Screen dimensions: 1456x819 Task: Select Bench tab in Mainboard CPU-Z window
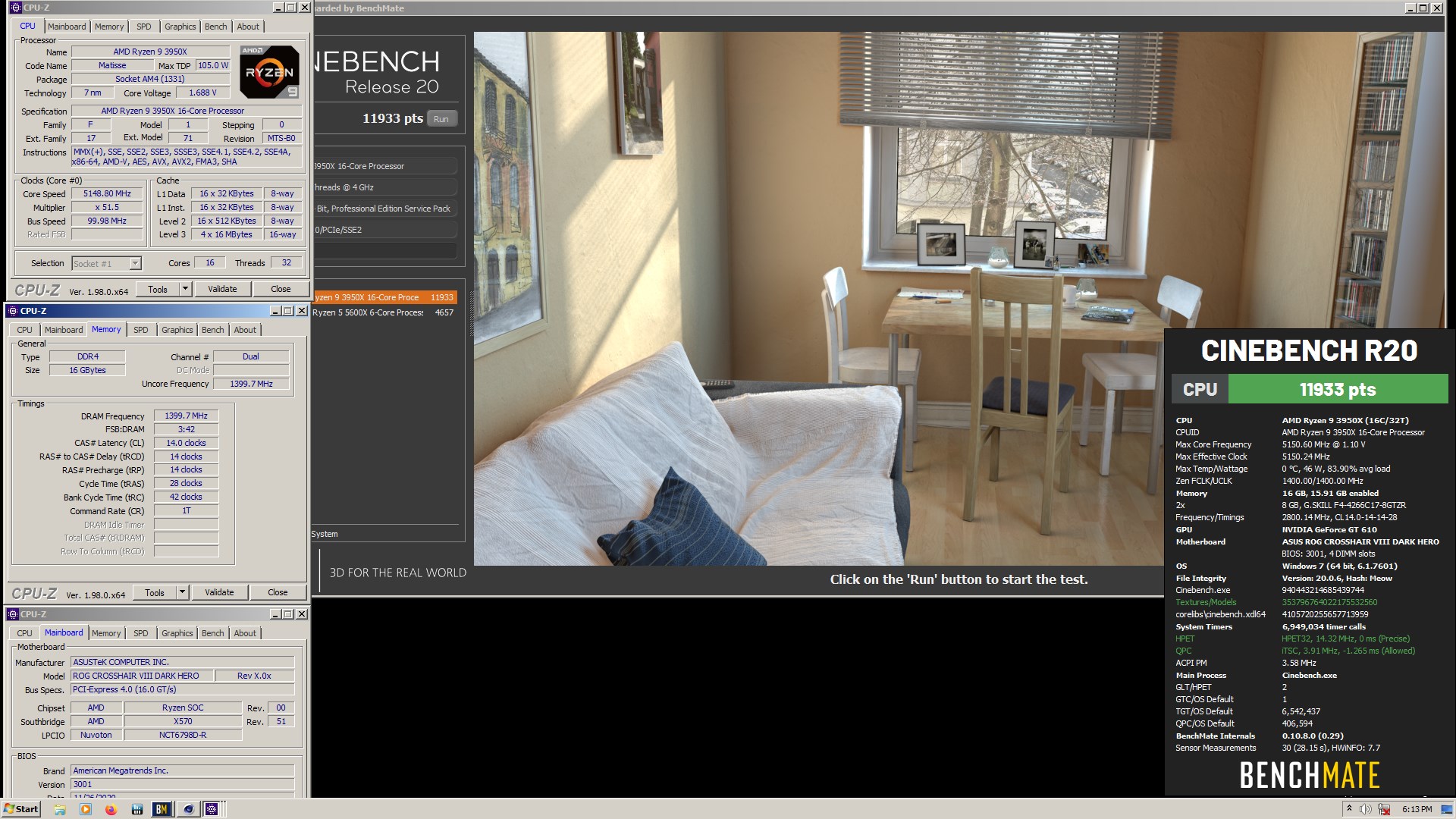[213, 633]
